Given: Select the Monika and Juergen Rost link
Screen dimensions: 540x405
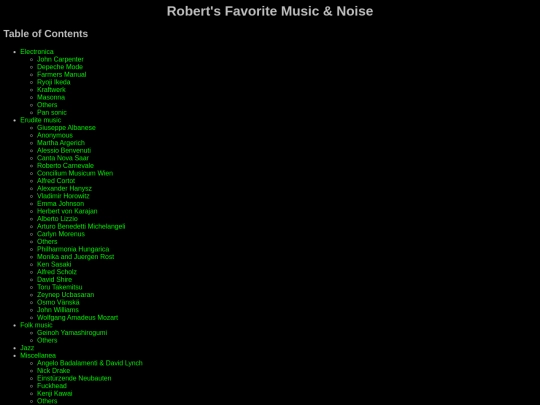Looking at the screenshot, I should (76, 257).
